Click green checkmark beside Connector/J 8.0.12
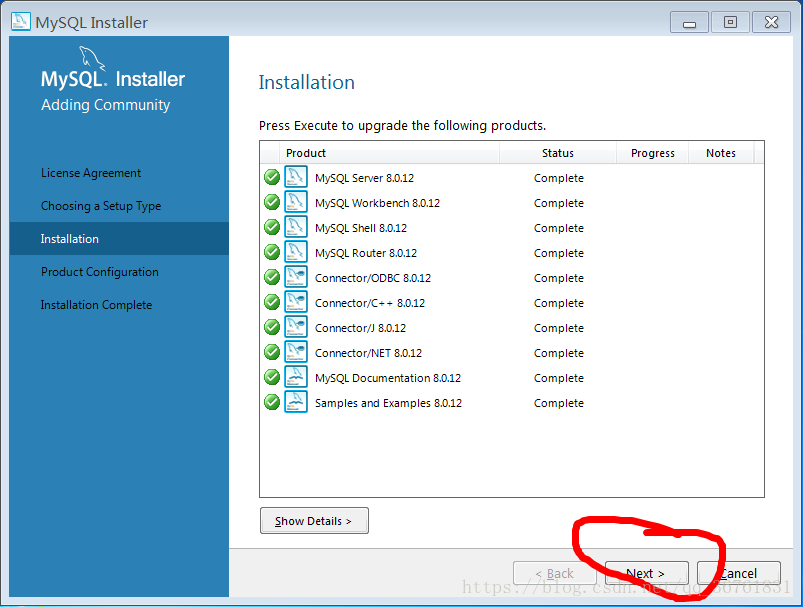The width and height of the screenshot is (803, 607). [x=272, y=327]
